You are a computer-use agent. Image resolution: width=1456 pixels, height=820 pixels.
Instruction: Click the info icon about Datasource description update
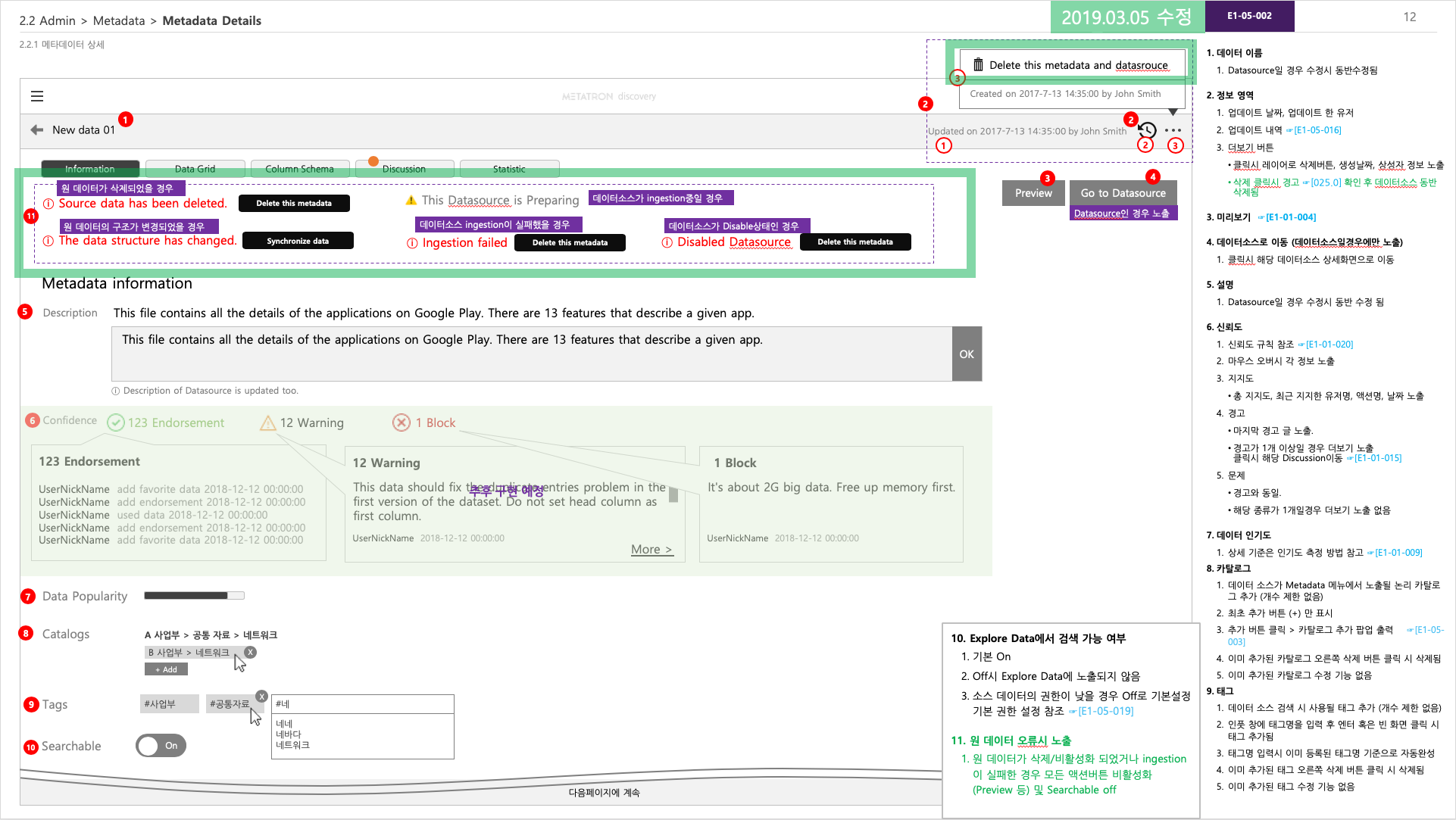tap(116, 391)
